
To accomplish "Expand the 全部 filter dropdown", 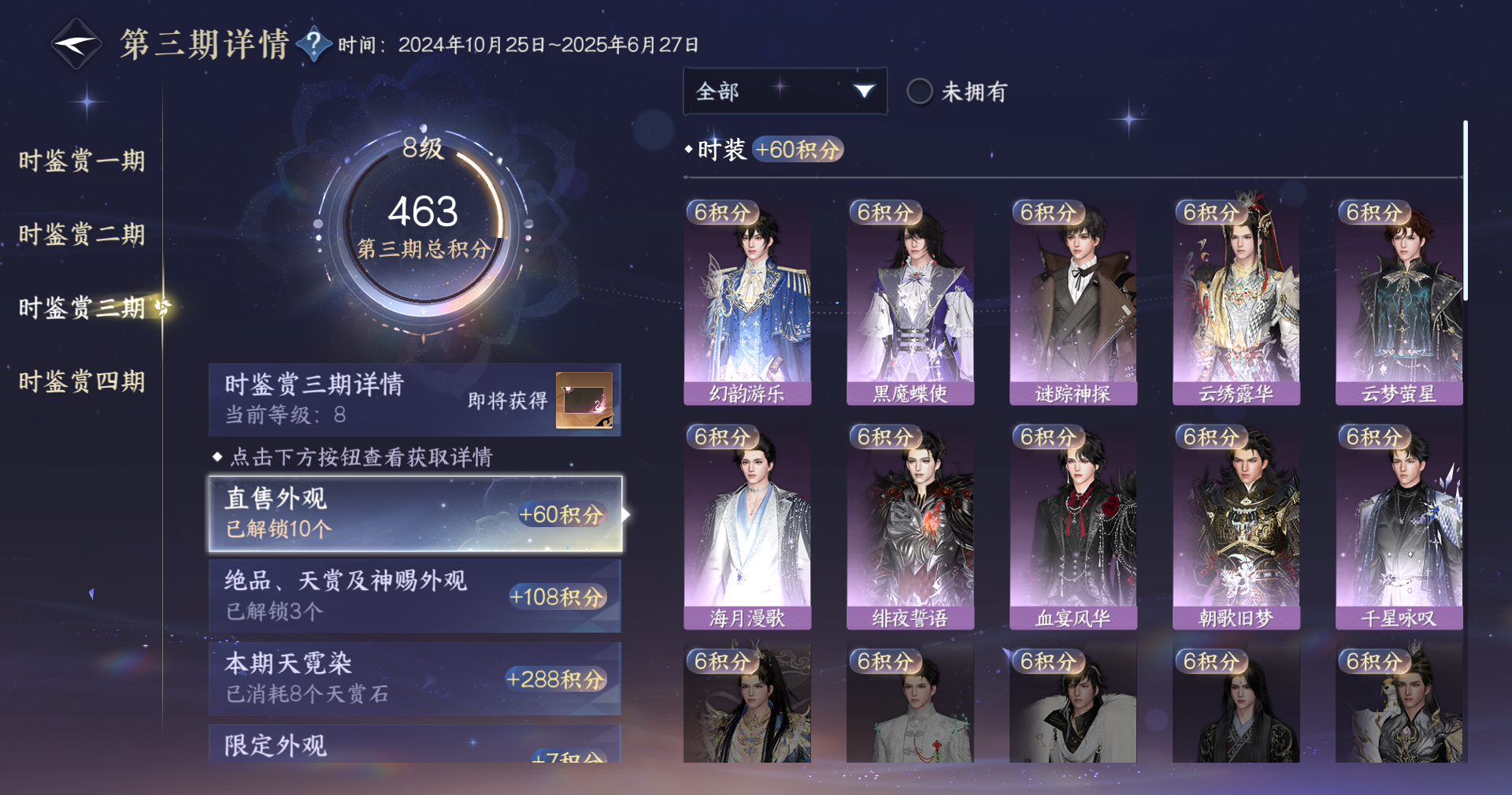I will click(785, 91).
